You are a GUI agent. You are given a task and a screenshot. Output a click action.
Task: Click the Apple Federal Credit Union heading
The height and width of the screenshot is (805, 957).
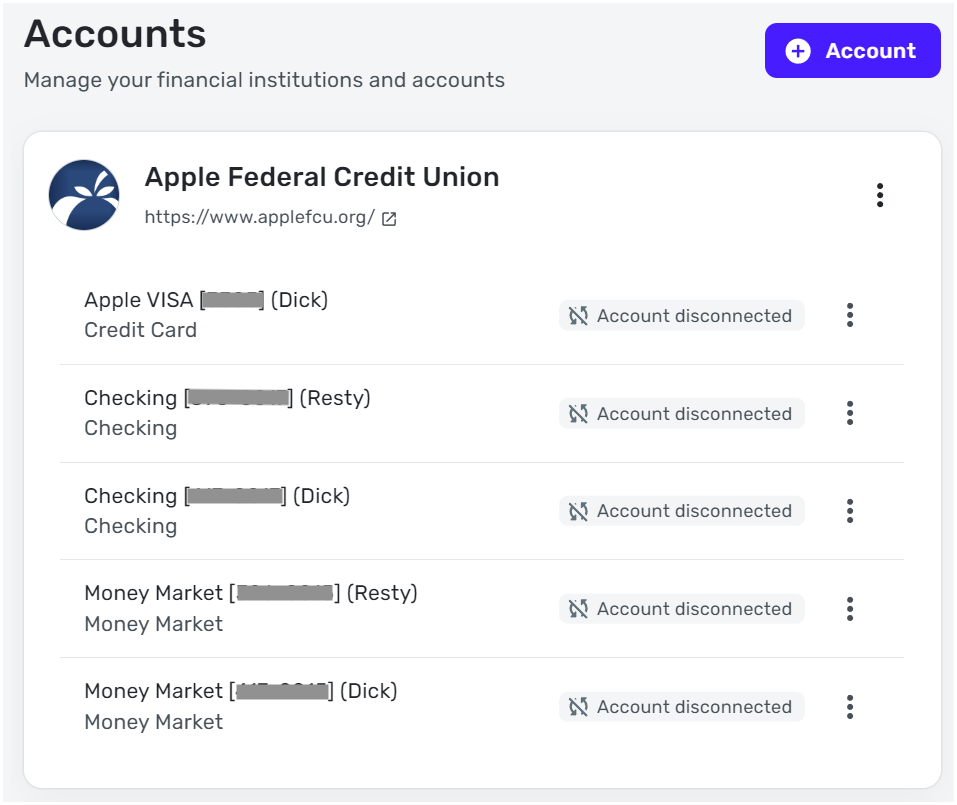pos(322,177)
